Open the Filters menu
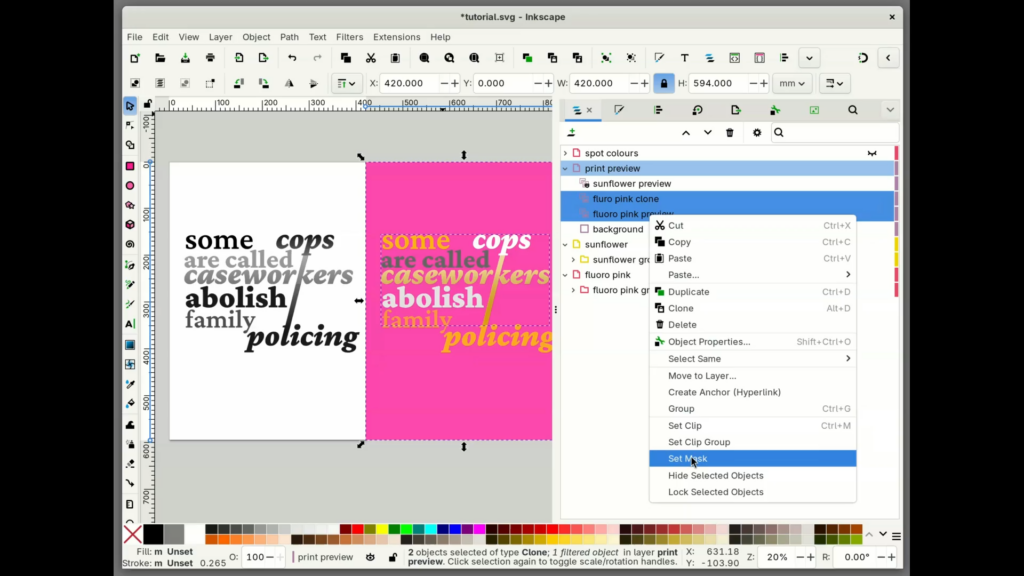The width and height of the screenshot is (1024, 576). (x=349, y=37)
